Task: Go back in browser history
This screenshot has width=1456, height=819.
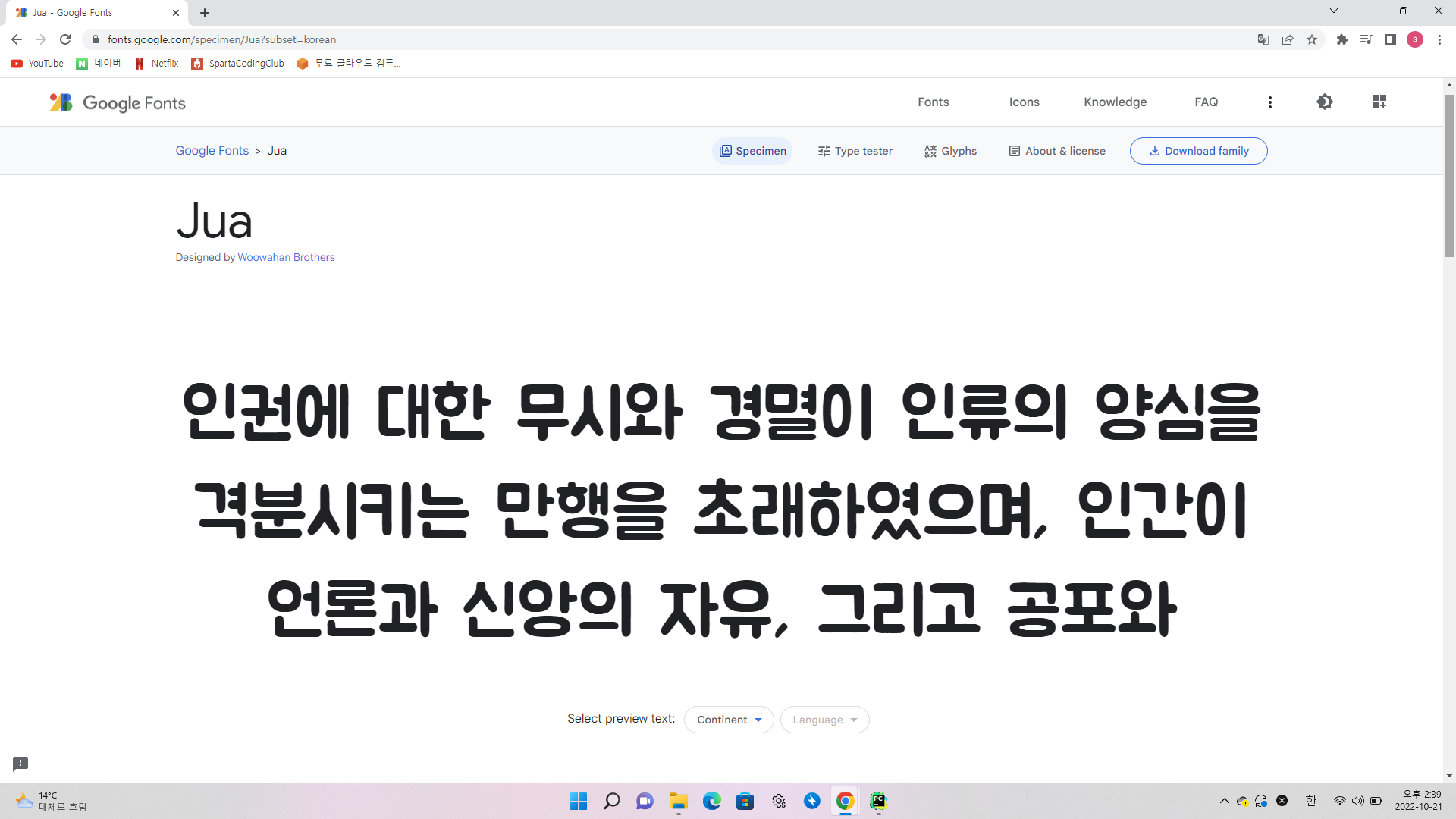Action: point(17,39)
